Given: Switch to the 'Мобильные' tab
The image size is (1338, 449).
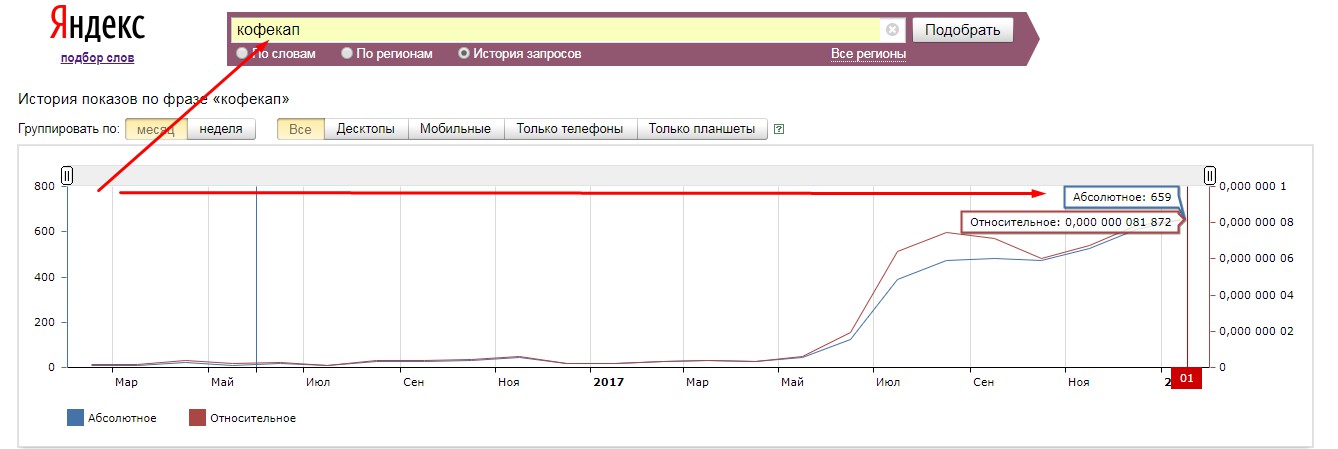Looking at the screenshot, I should [455, 129].
